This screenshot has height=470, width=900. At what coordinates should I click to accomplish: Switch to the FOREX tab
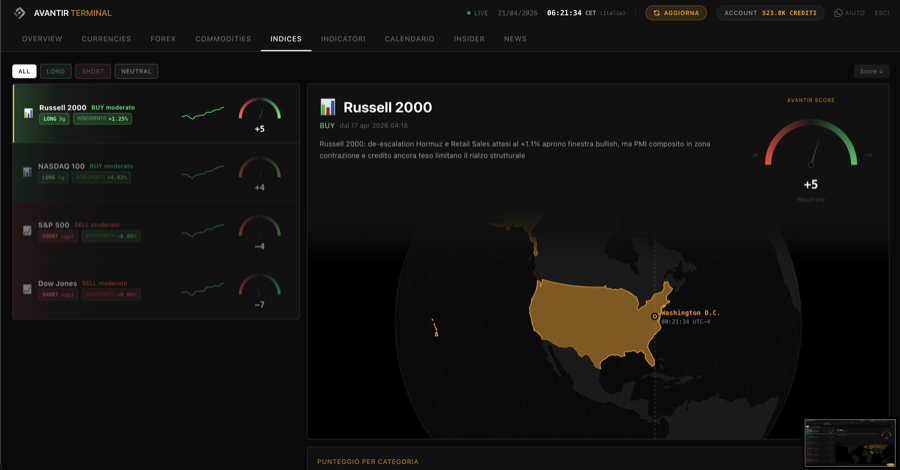(163, 38)
